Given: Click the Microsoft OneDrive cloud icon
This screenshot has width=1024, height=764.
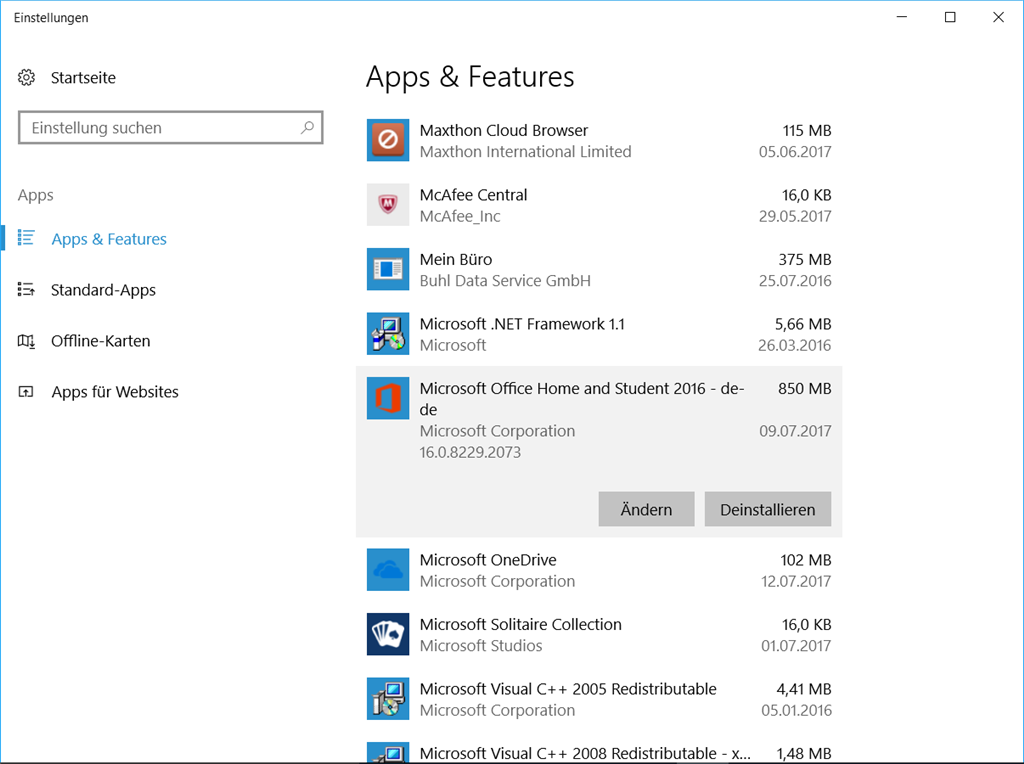Looking at the screenshot, I should (x=388, y=570).
